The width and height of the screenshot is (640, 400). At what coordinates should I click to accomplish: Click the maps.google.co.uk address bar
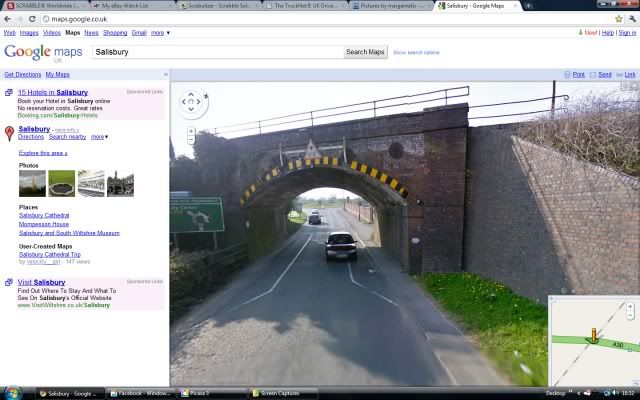(x=327, y=19)
